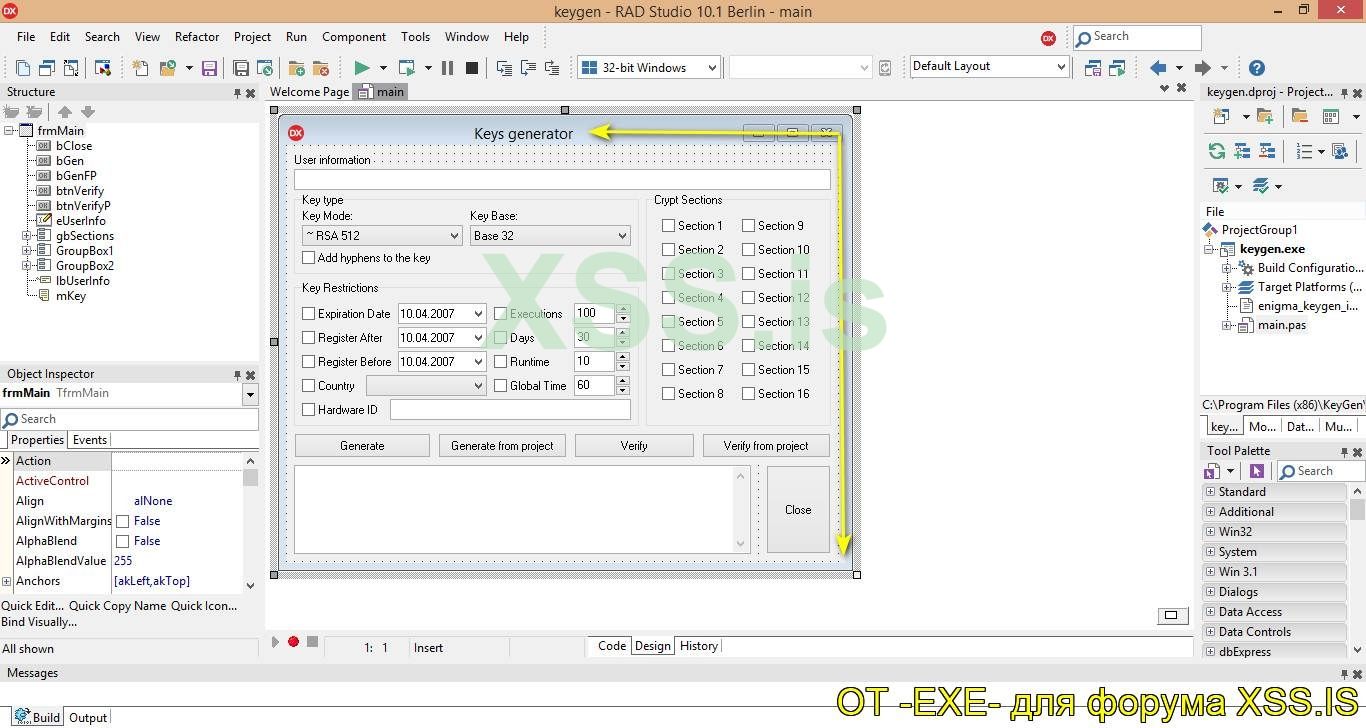
Task: Open the Component menu
Action: pos(354,37)
